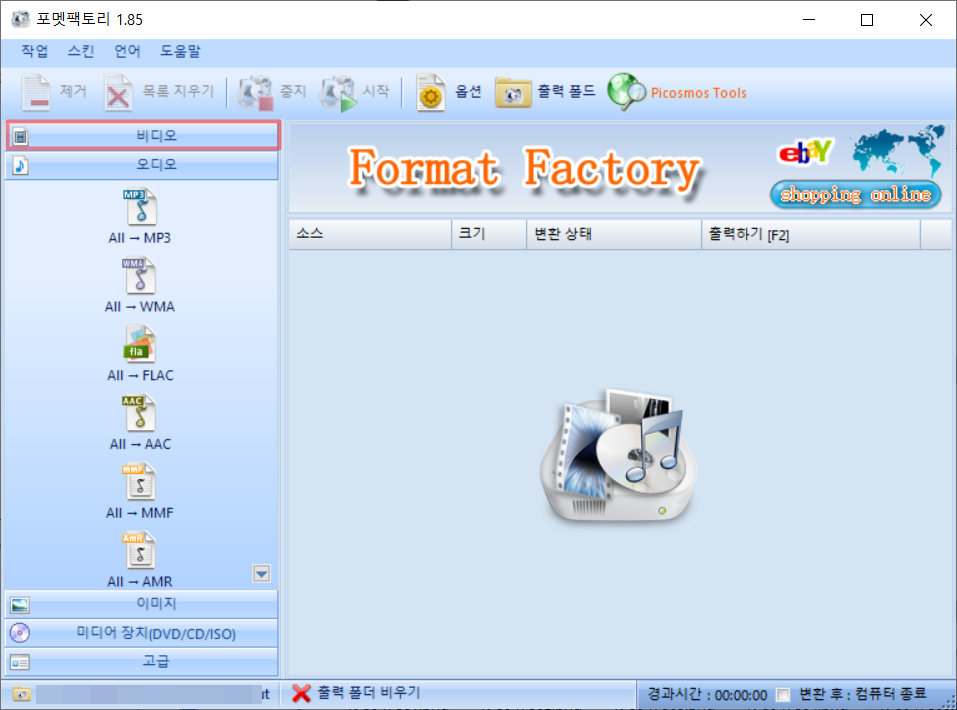Click the large Format Factory drive logo
The width and height of the screenshot is (957, 710).
[x=619, y=455]
